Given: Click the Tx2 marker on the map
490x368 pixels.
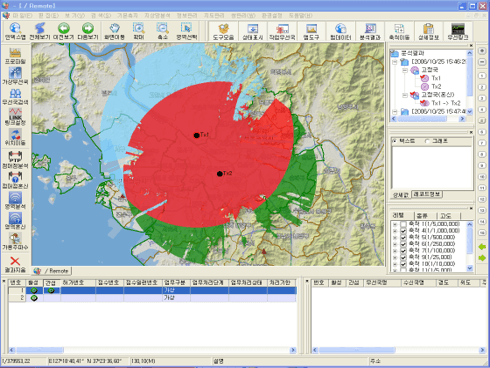Looking at the screenshot, I should 219,174.
